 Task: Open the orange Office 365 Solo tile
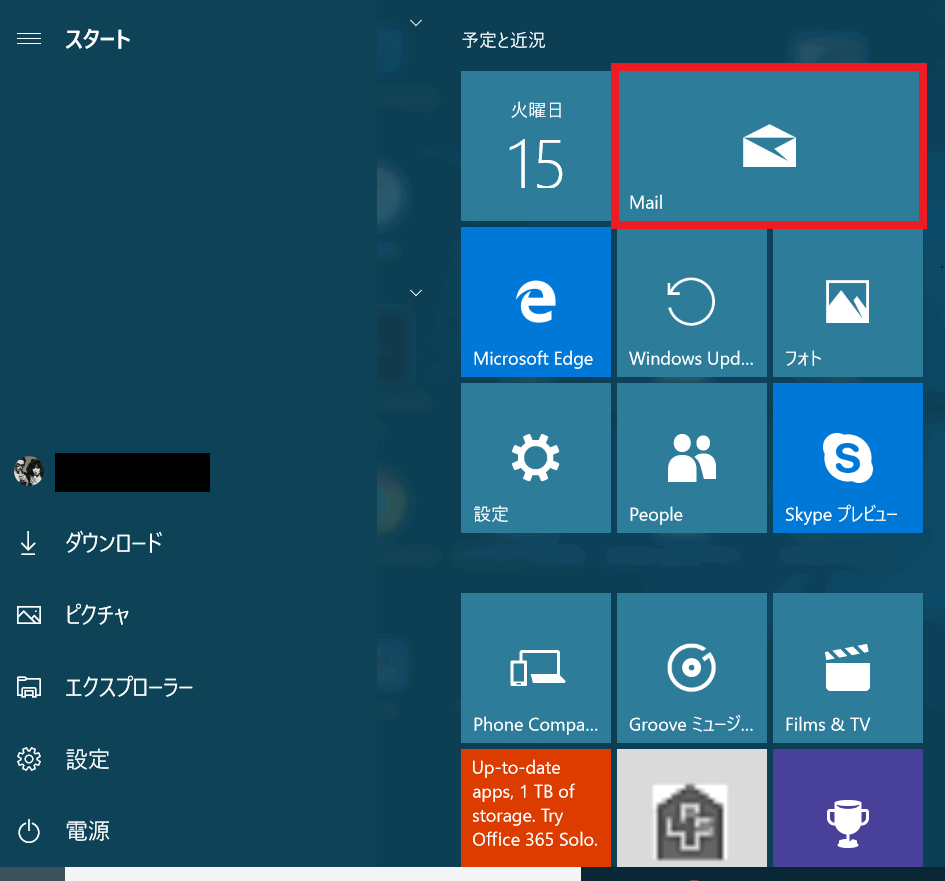tap(536, 807)
